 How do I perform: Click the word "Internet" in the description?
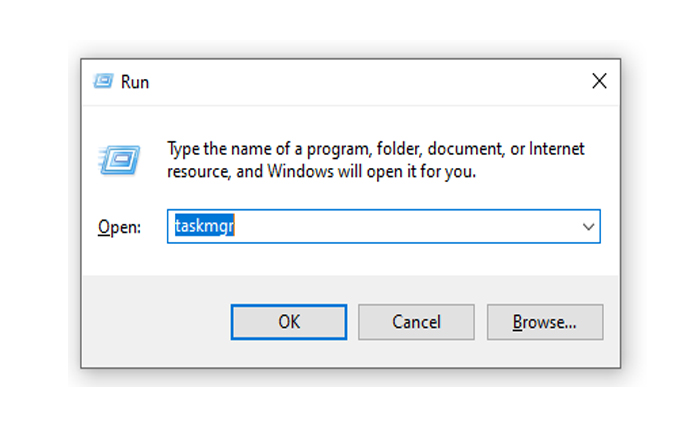tap(557, 149)
